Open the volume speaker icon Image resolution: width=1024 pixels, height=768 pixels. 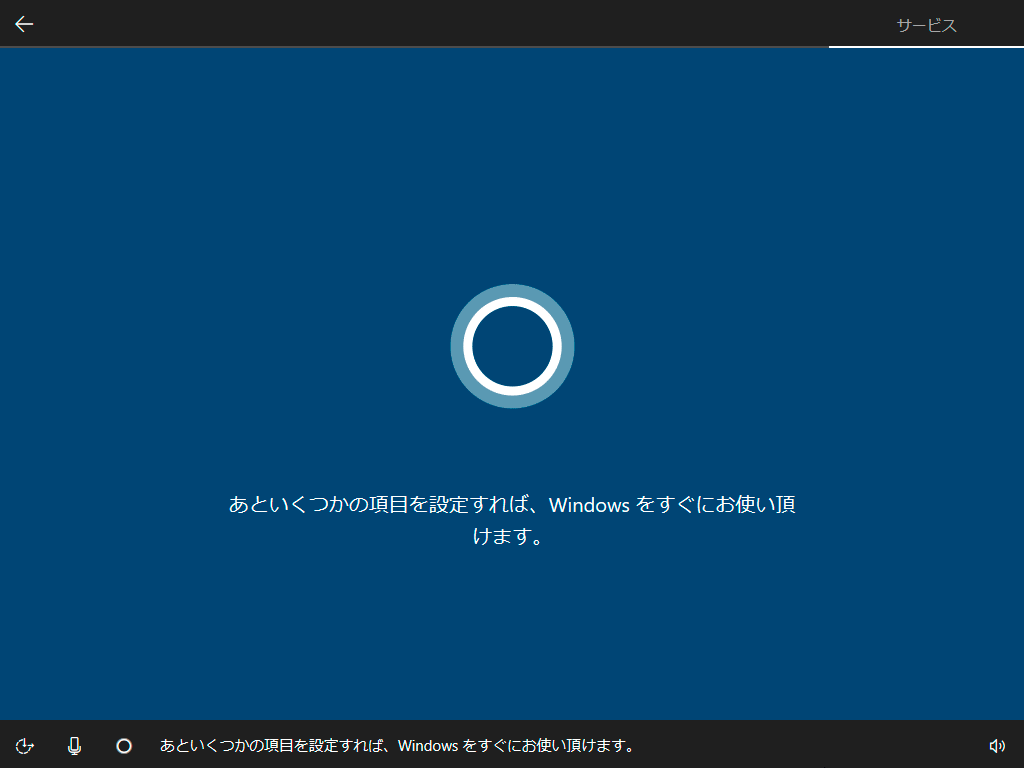(x=997, y=746)
